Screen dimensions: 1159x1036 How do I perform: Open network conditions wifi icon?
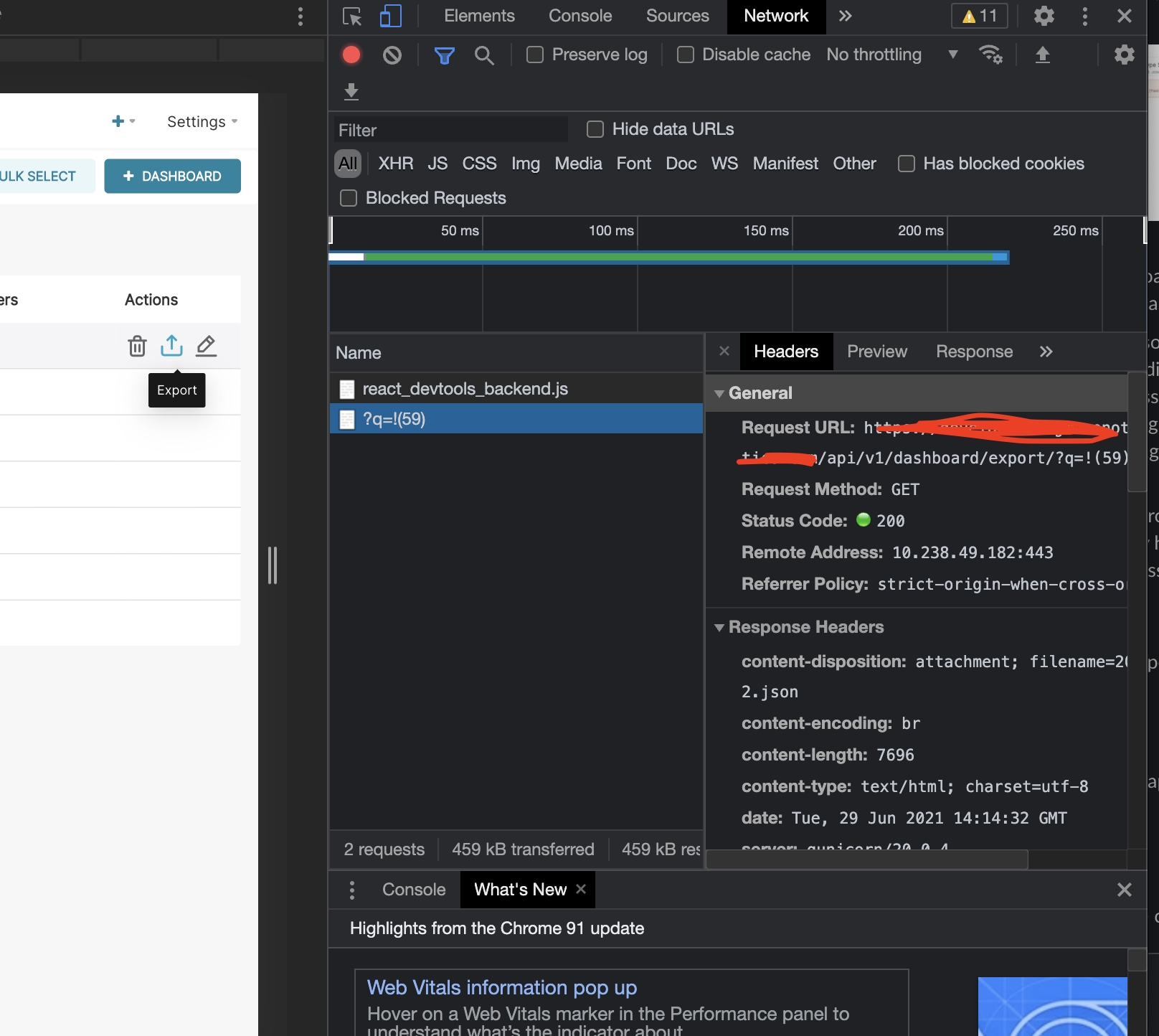[991, 55]
